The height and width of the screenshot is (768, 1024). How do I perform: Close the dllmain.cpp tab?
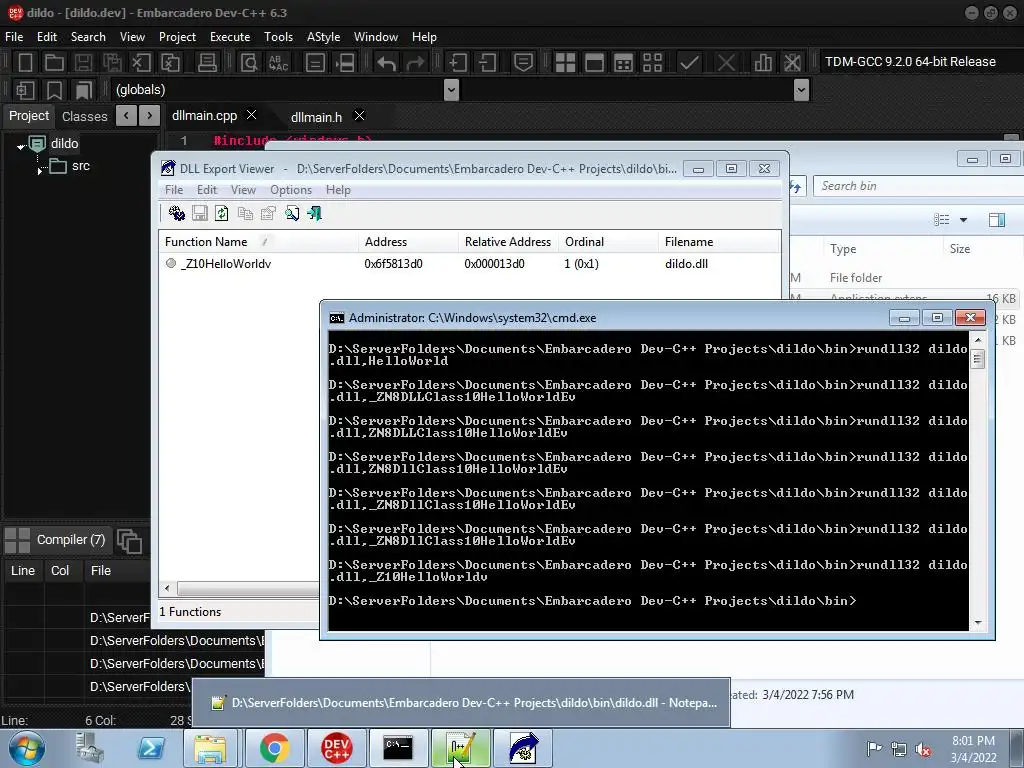coord(251,115)
